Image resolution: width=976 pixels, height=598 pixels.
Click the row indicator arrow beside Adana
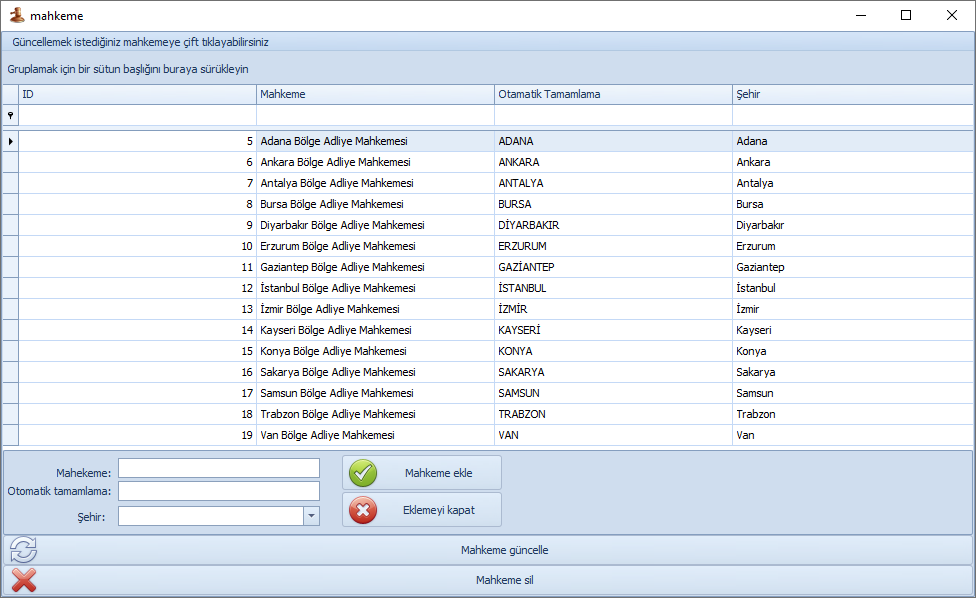pos(11,142)
